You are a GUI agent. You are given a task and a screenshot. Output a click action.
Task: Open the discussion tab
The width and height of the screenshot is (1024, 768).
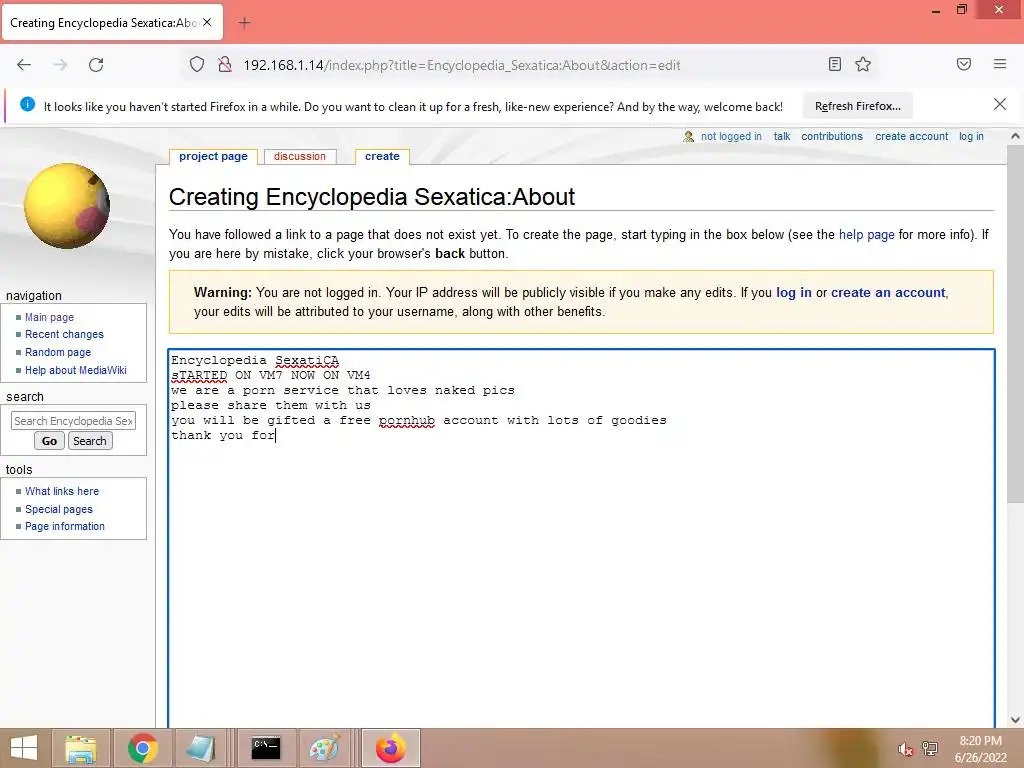[x=300, y=157]
